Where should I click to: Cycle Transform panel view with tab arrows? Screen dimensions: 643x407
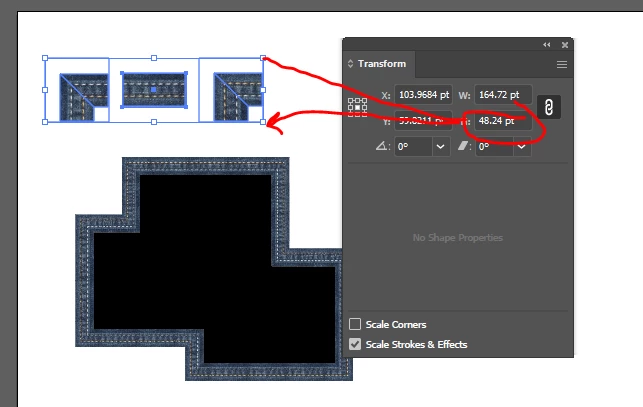tap(350, 64)
